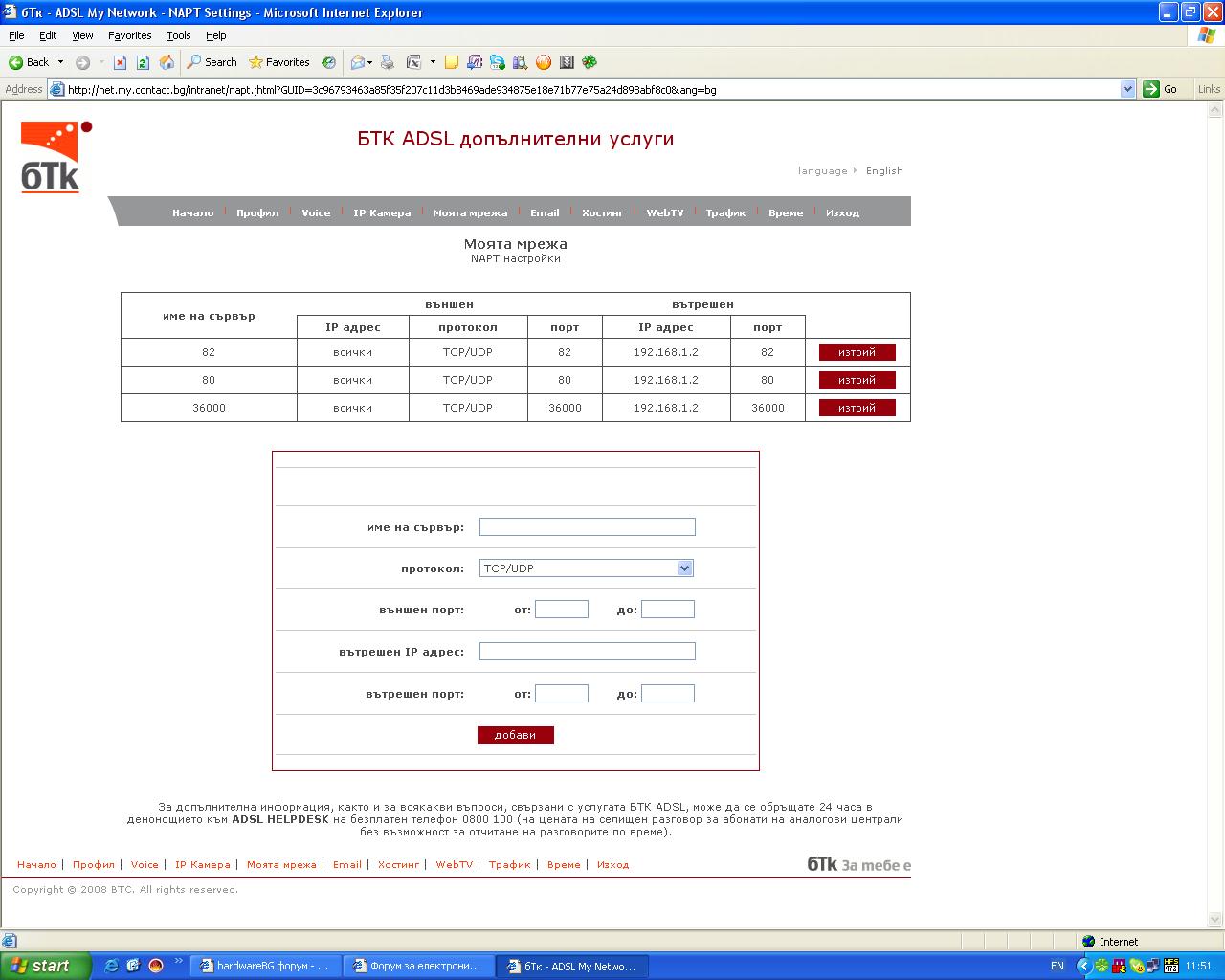Viewport: 1225px width, 980px height.
Task: Open the Favorites menu
Action: point(130,35)
